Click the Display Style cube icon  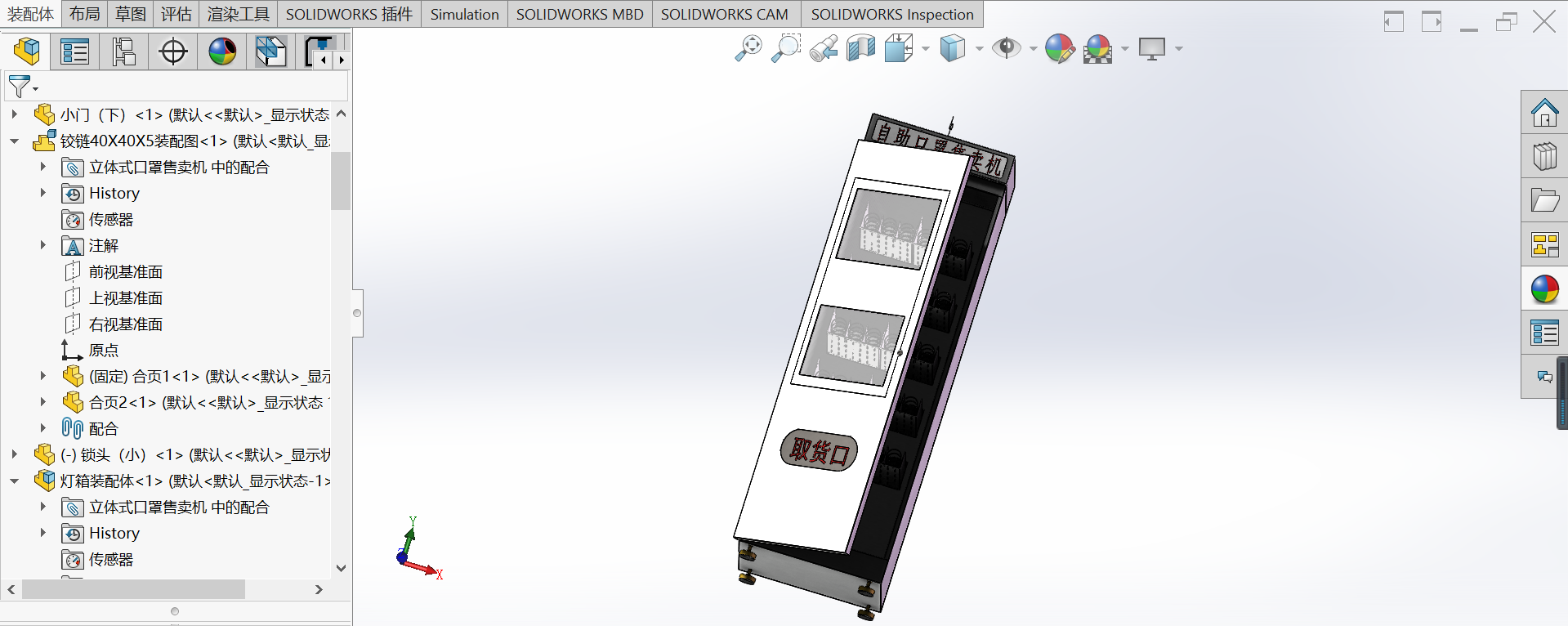pos(953,48)
